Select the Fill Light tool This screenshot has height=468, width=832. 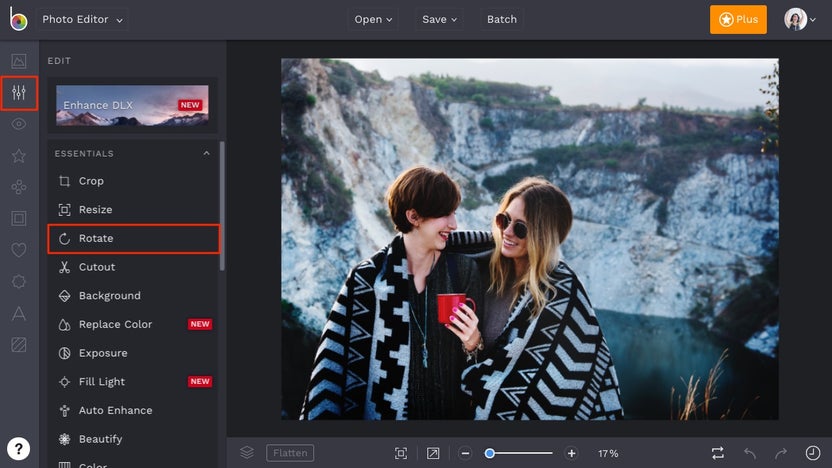pyautogui.click(x=133, y=382)
